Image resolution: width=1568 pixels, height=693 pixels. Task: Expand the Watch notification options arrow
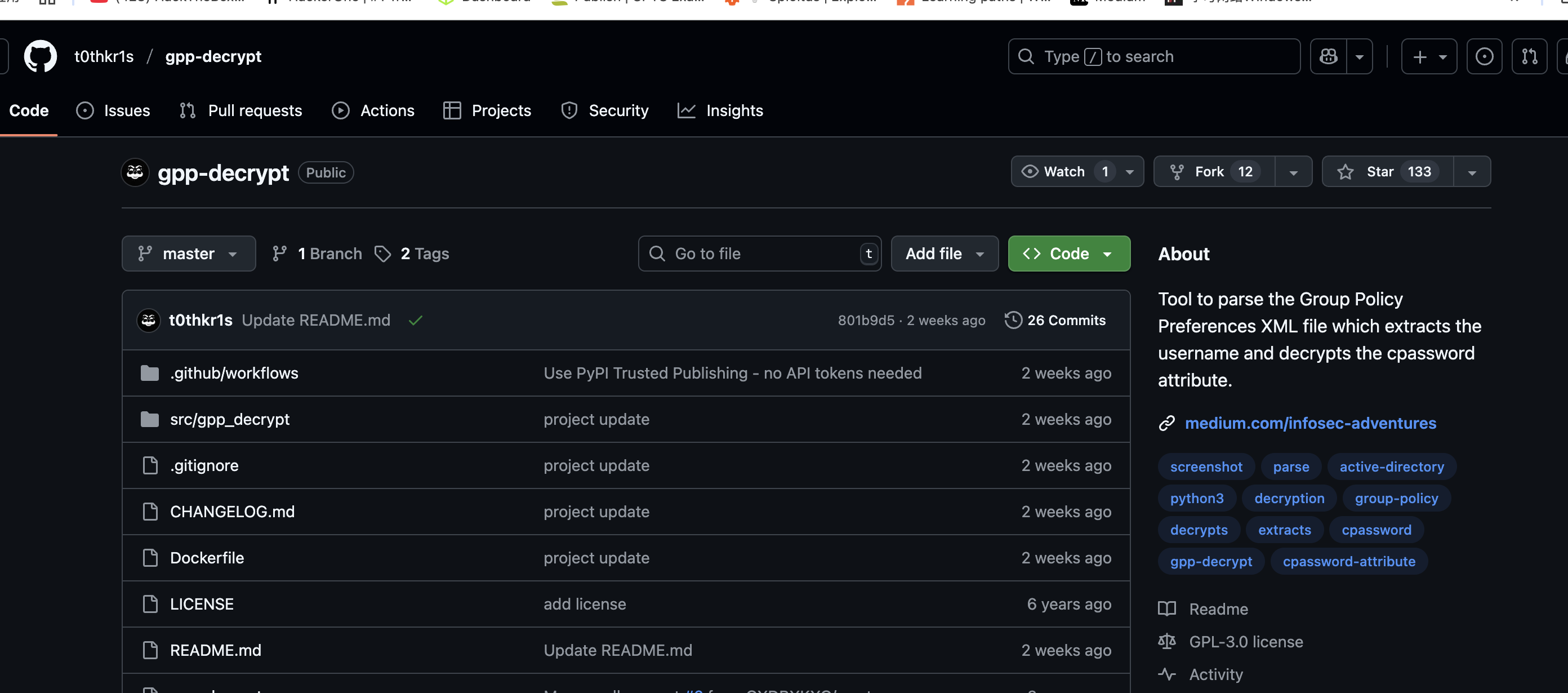click(1130, 172)
